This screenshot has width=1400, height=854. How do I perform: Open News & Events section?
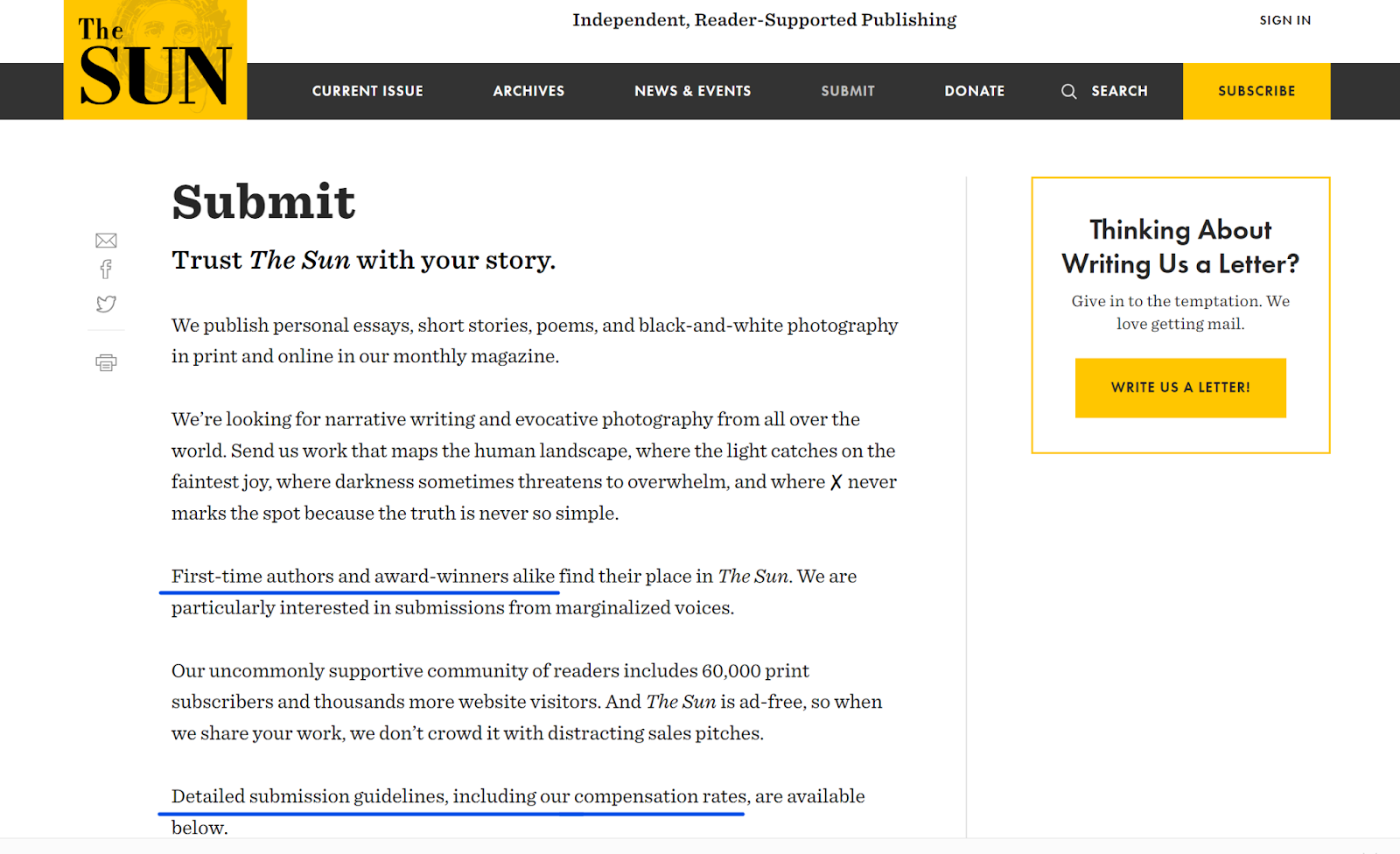pos(692,91)
